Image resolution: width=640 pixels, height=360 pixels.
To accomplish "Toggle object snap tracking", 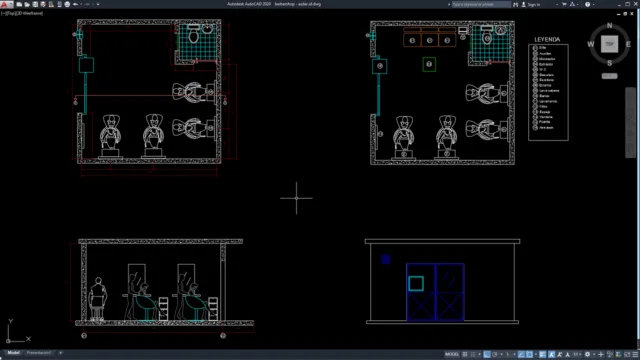I will coord(521,355).
